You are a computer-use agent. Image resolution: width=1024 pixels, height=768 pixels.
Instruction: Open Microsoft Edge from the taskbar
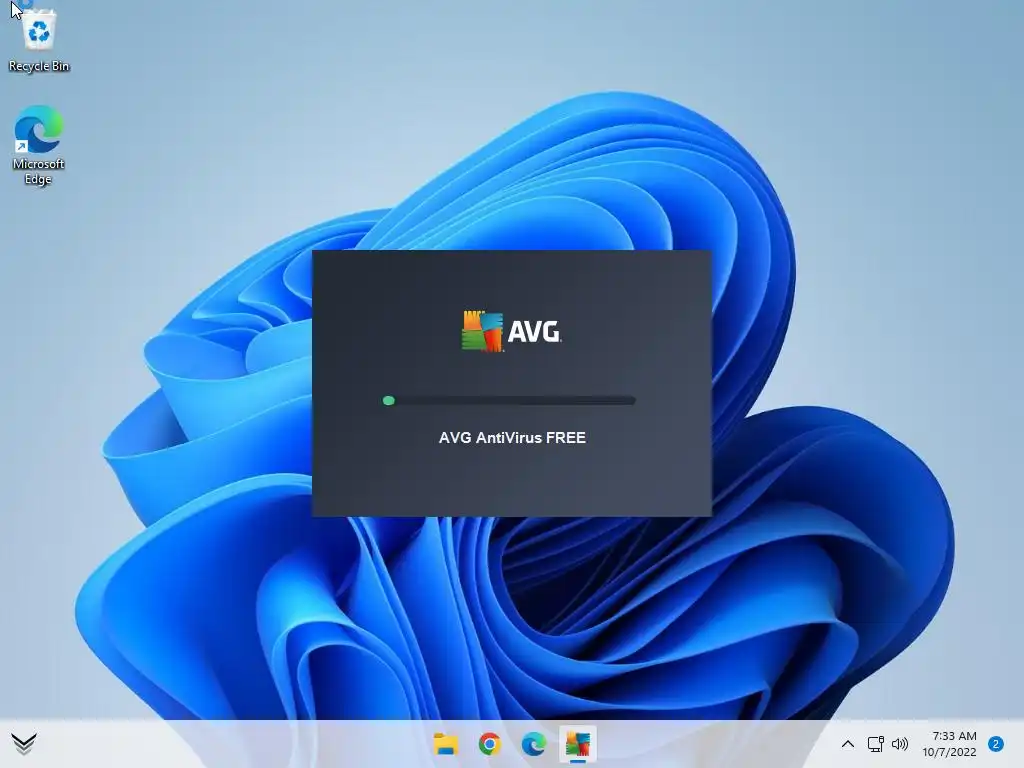pyautogui.click(x=534, y=744)
